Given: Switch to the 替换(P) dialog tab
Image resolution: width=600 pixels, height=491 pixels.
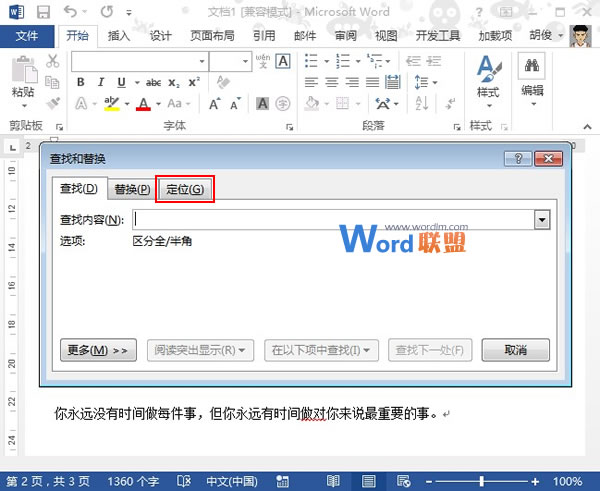Looking at the screenshot, I should coord(132,189).
